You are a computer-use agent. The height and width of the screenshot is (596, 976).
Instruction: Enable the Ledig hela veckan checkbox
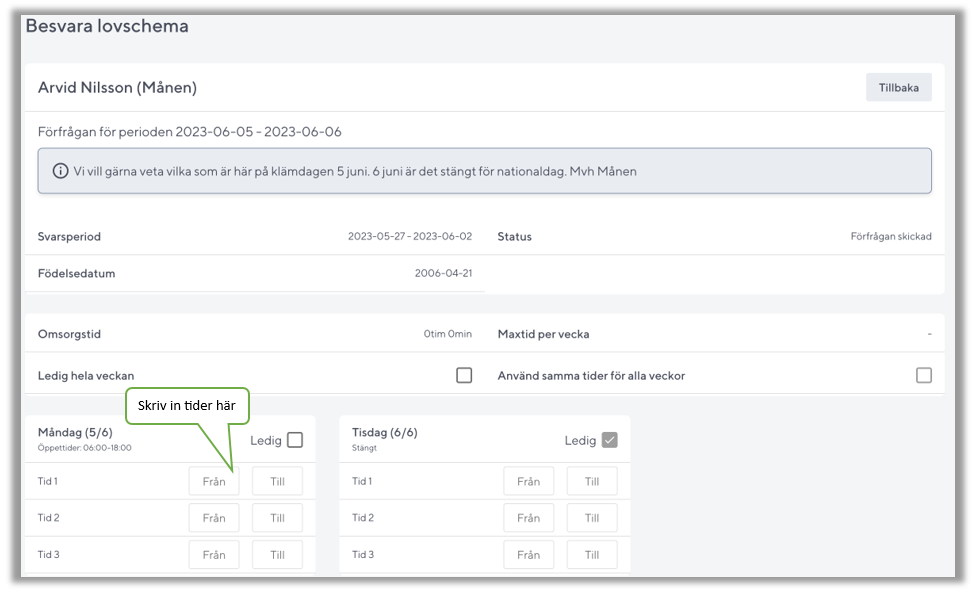click(464, 375)
